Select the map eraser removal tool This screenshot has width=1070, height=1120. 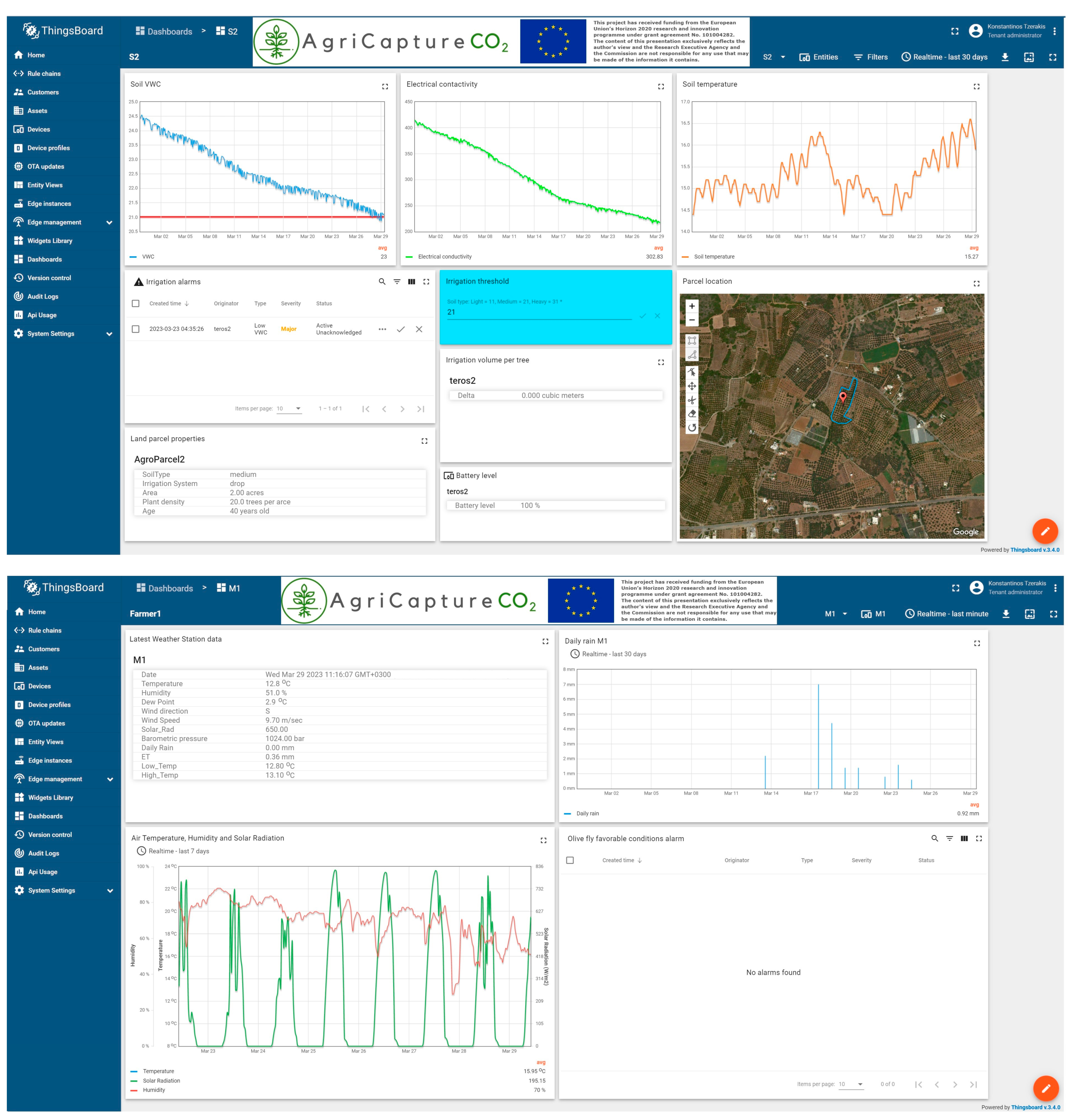[692, 413]
